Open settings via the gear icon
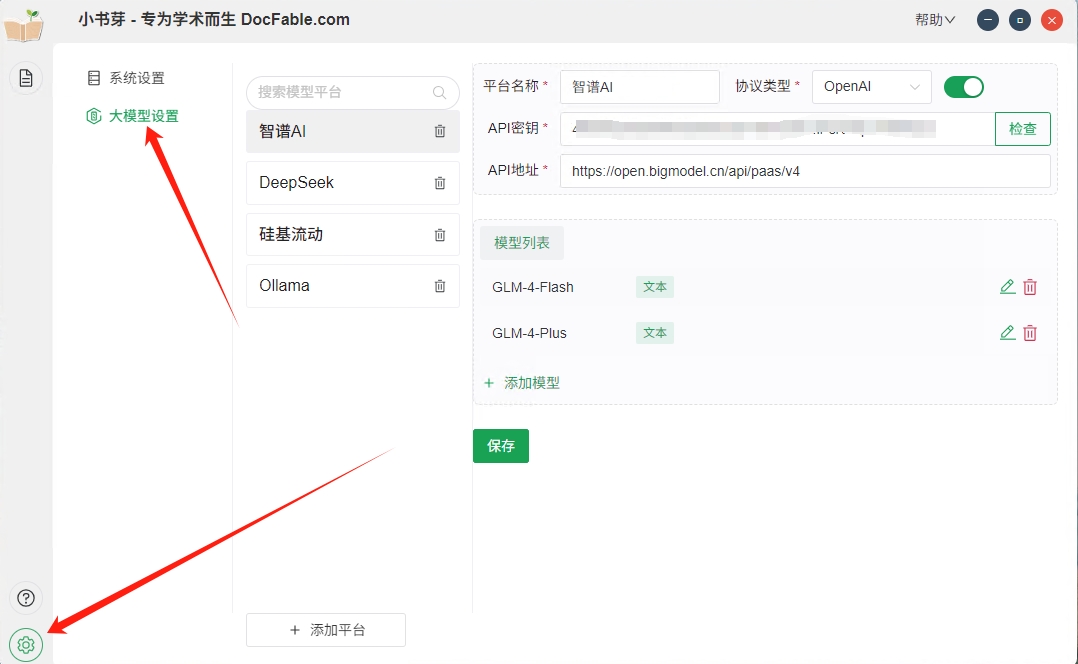The height and width of the screenshot is (664, 1078). (x=26, y=645)
